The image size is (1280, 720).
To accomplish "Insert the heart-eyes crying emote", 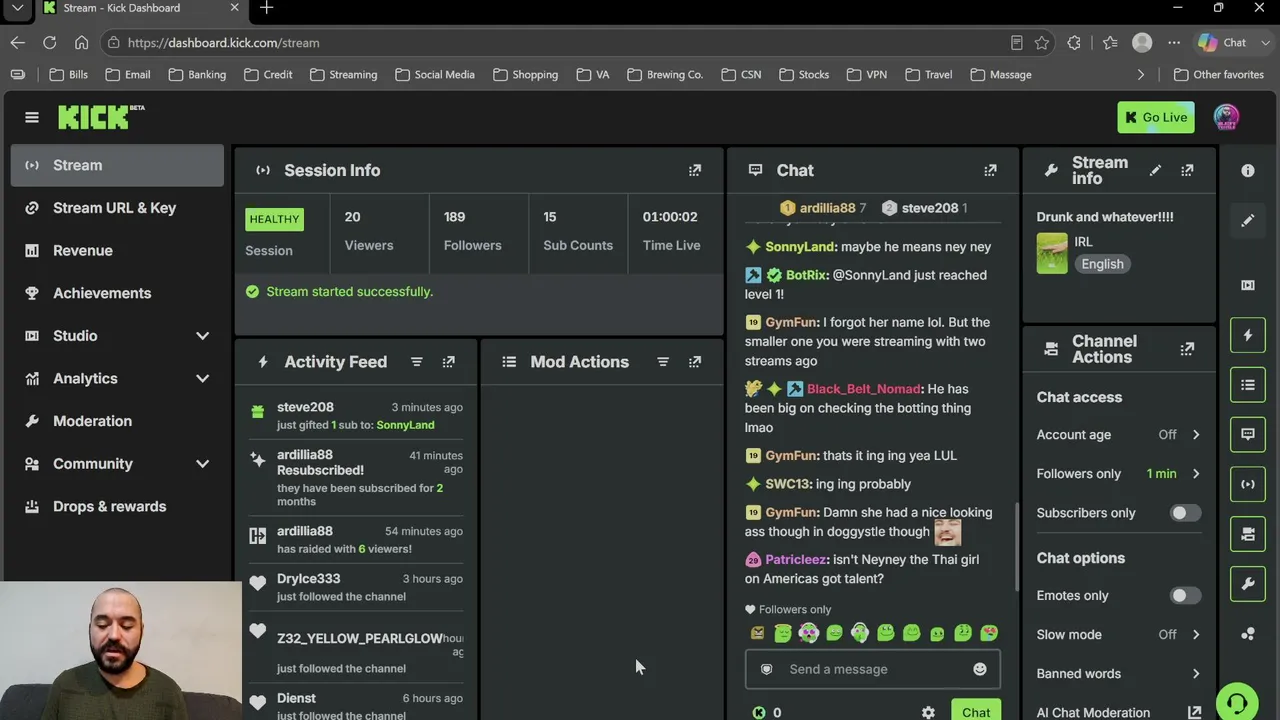I will [x=989, y=633].
